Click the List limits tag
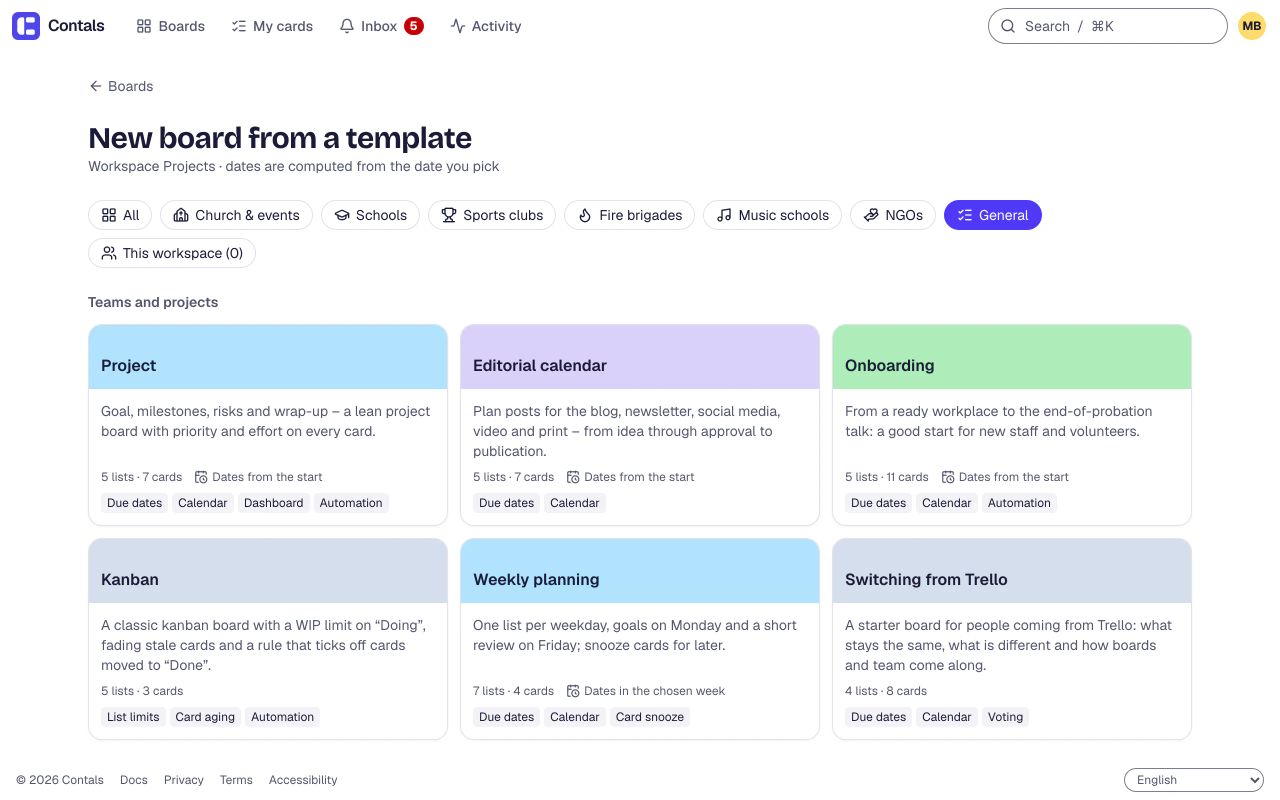The width and height of the screenshot is (1280, 800). pos(133,717)
